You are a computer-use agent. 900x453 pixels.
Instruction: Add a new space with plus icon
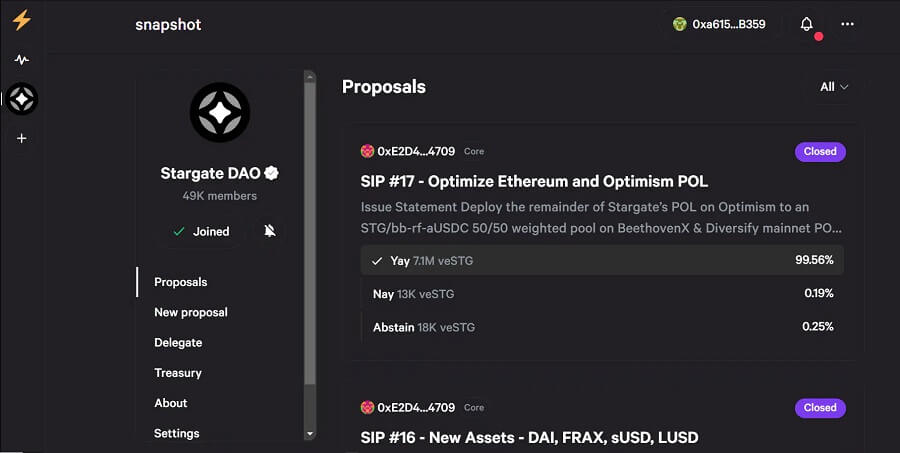[x=22, y=138]
